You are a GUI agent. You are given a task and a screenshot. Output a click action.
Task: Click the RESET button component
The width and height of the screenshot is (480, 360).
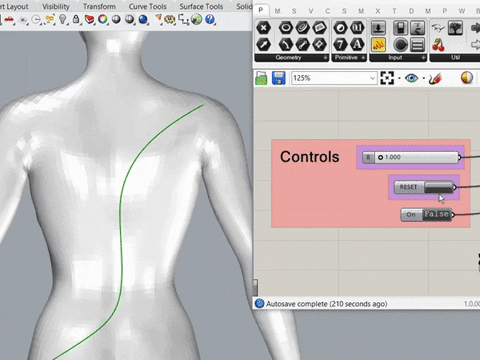(x=424, y=187)
